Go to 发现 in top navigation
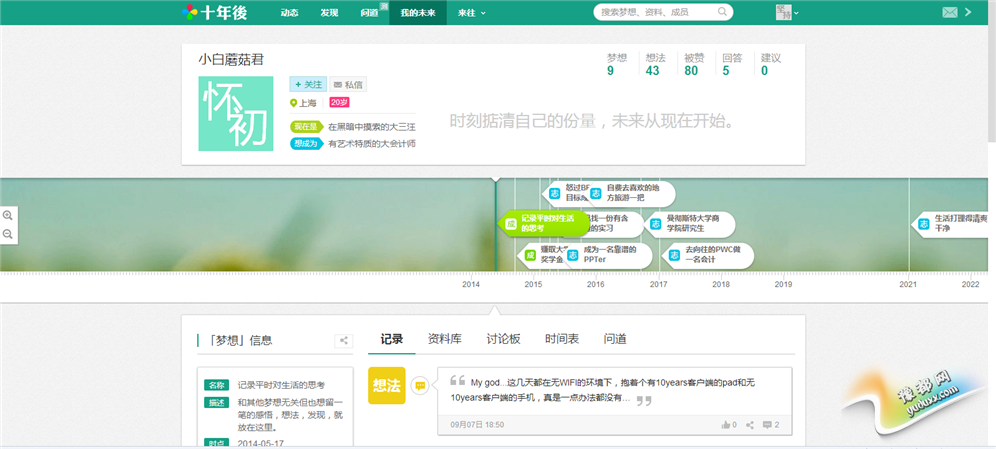The height and width of the screenshot is (449, 996). 329,12
